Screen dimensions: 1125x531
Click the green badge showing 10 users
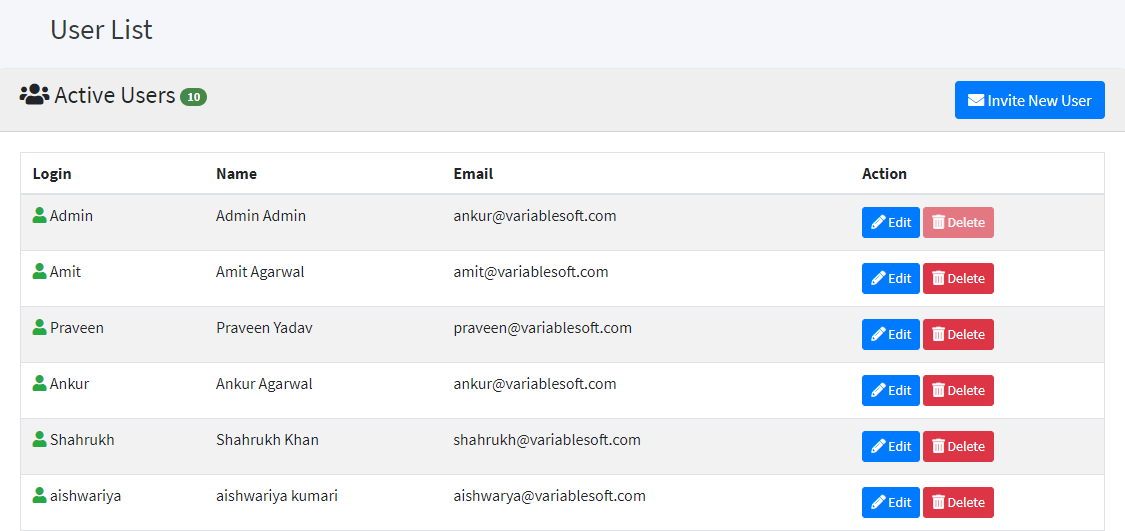point(193,97)
